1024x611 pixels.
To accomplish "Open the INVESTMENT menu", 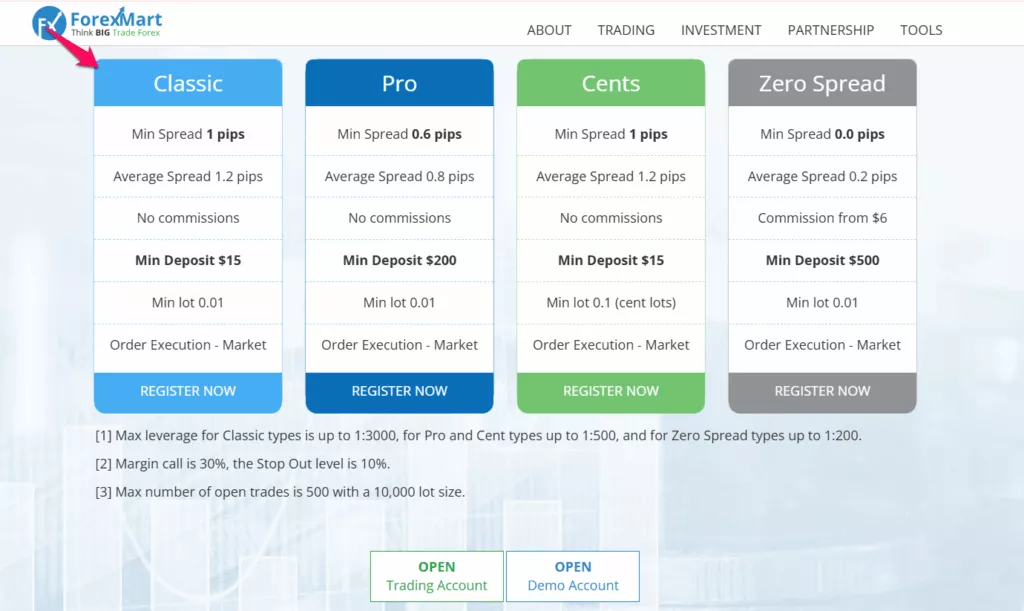I will [721, 30].
